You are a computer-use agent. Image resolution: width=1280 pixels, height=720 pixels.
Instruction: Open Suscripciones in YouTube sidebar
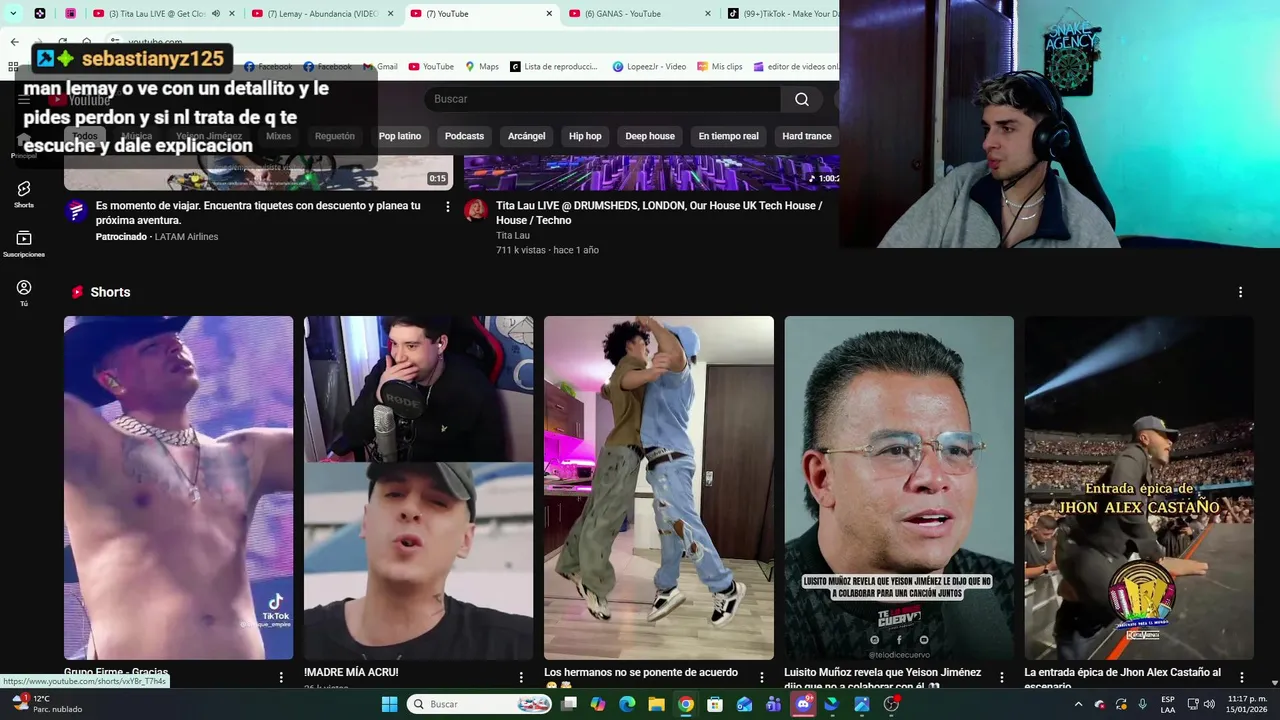click(x=24, y=244)
